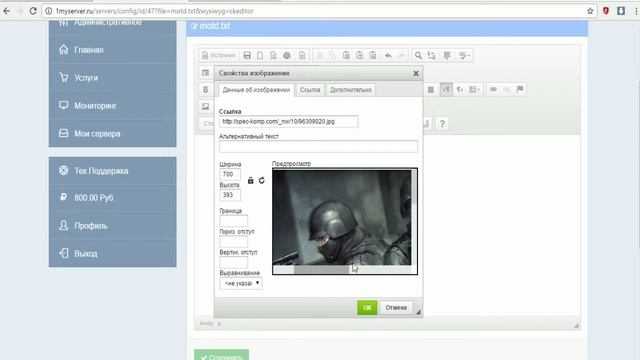The image size is (640, 360).
Task: Open the language dropdown icon in toolbar
Action: click(x=474, y=89)
